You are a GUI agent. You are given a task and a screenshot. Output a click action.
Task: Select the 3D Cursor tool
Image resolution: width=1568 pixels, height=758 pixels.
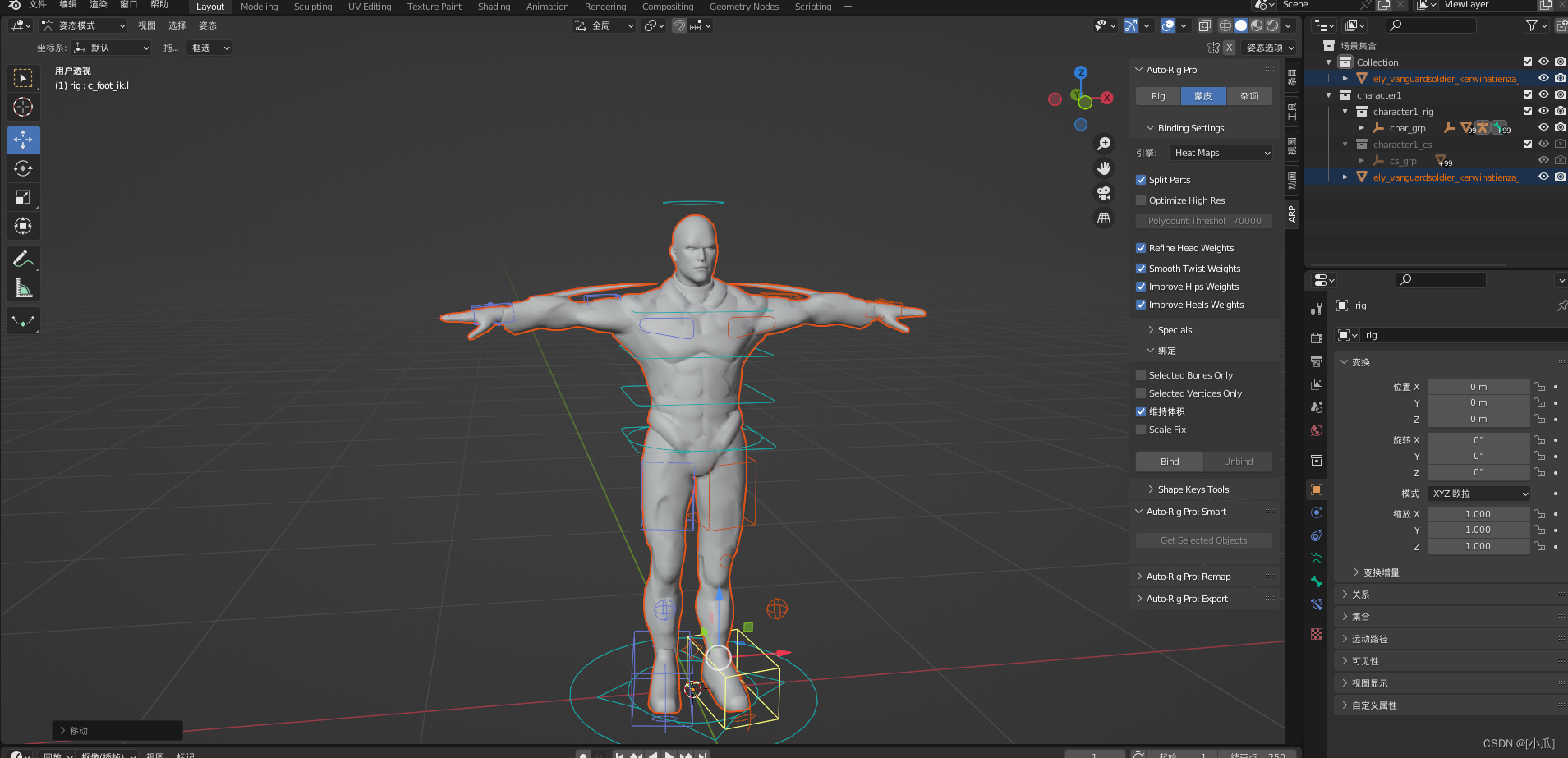tap(23, 107)
